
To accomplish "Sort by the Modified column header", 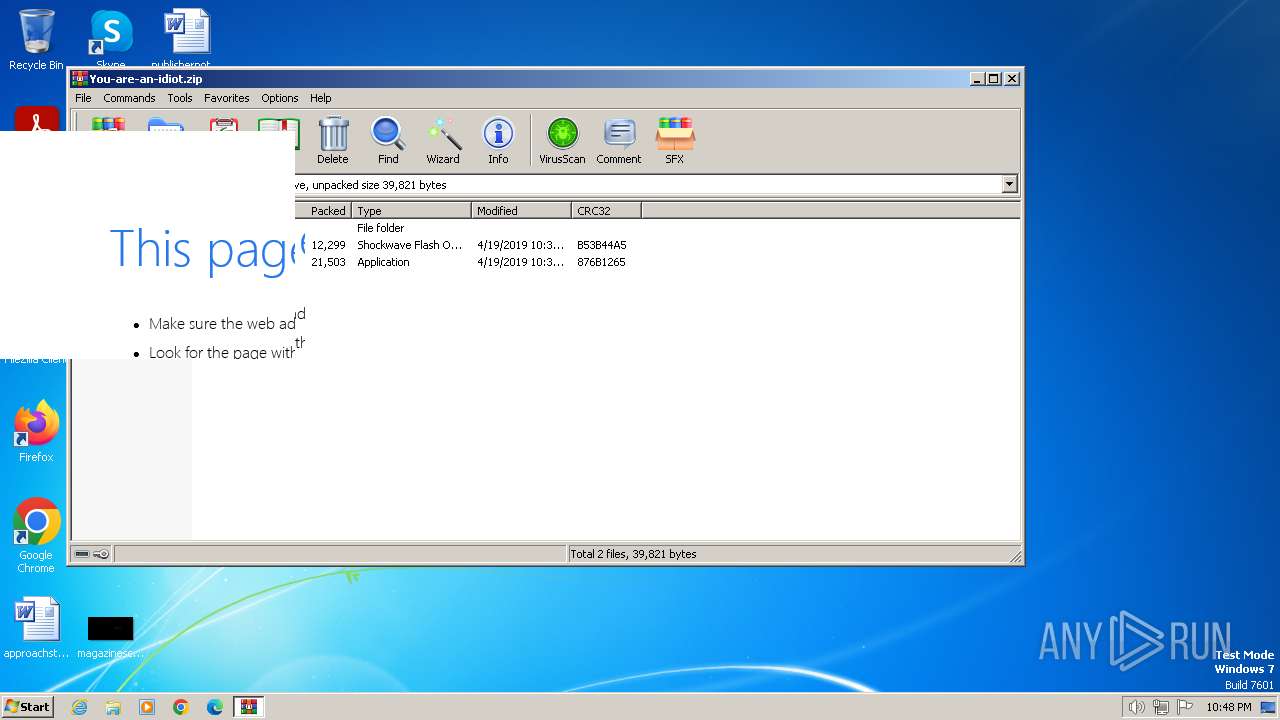I will click(x=521, y=210).
